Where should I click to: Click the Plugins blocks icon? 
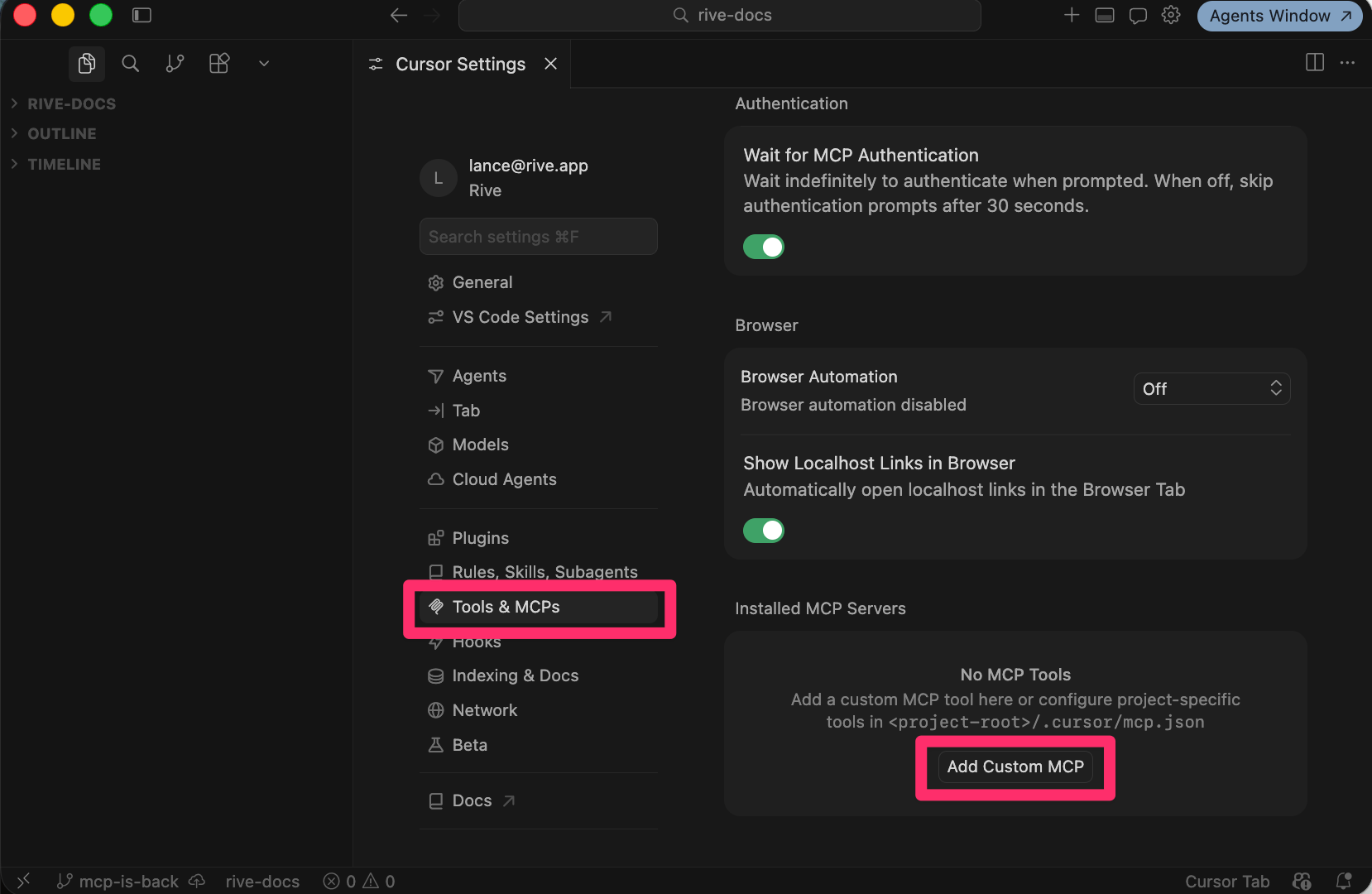pos(436,538)
